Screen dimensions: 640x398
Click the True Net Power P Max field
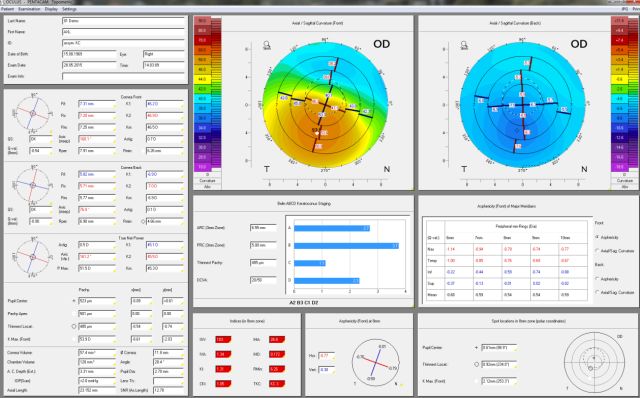coord(96,269)
